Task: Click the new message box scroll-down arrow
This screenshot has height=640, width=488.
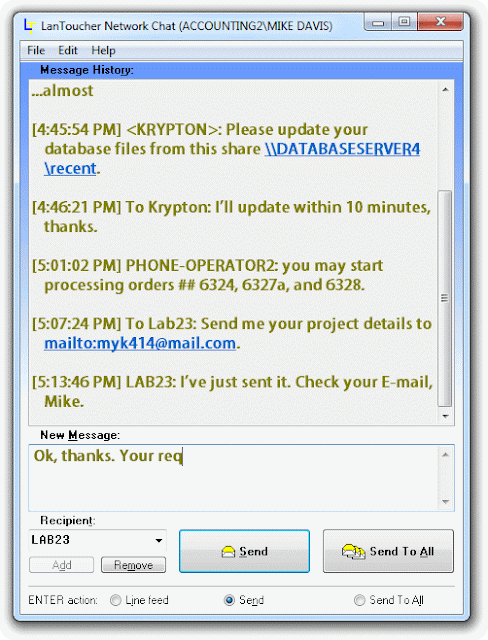Action: (x=445, y=502)
